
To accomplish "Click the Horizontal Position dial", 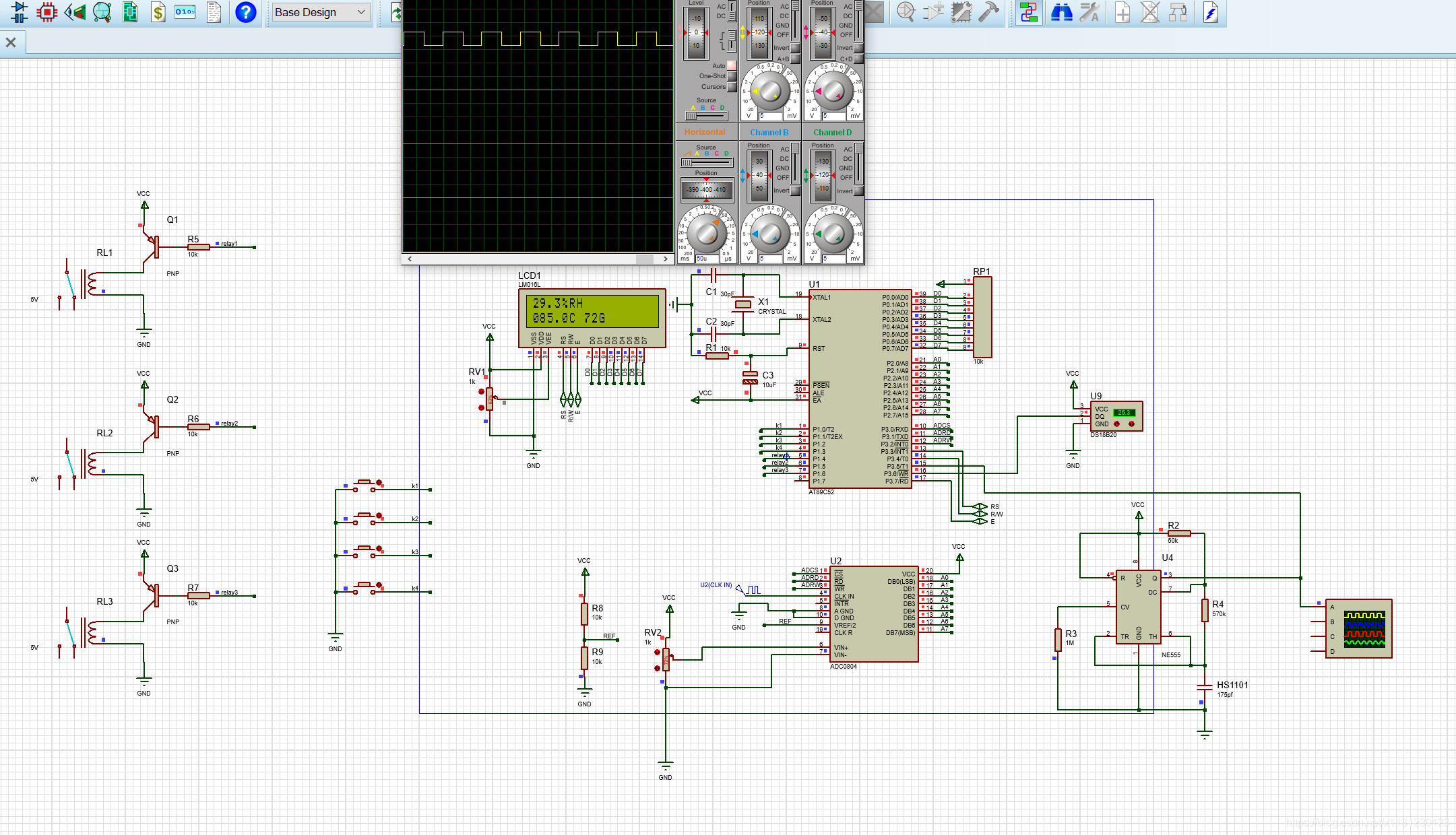I will [x=706, y=190].
